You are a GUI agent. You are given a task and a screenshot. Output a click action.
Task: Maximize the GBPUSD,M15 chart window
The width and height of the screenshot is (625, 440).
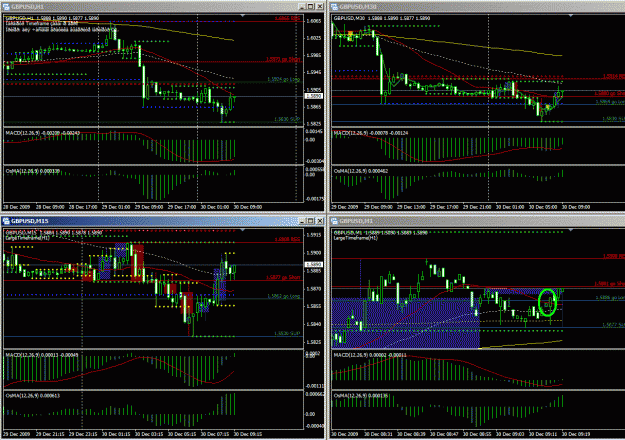click(x=311, y=221)
